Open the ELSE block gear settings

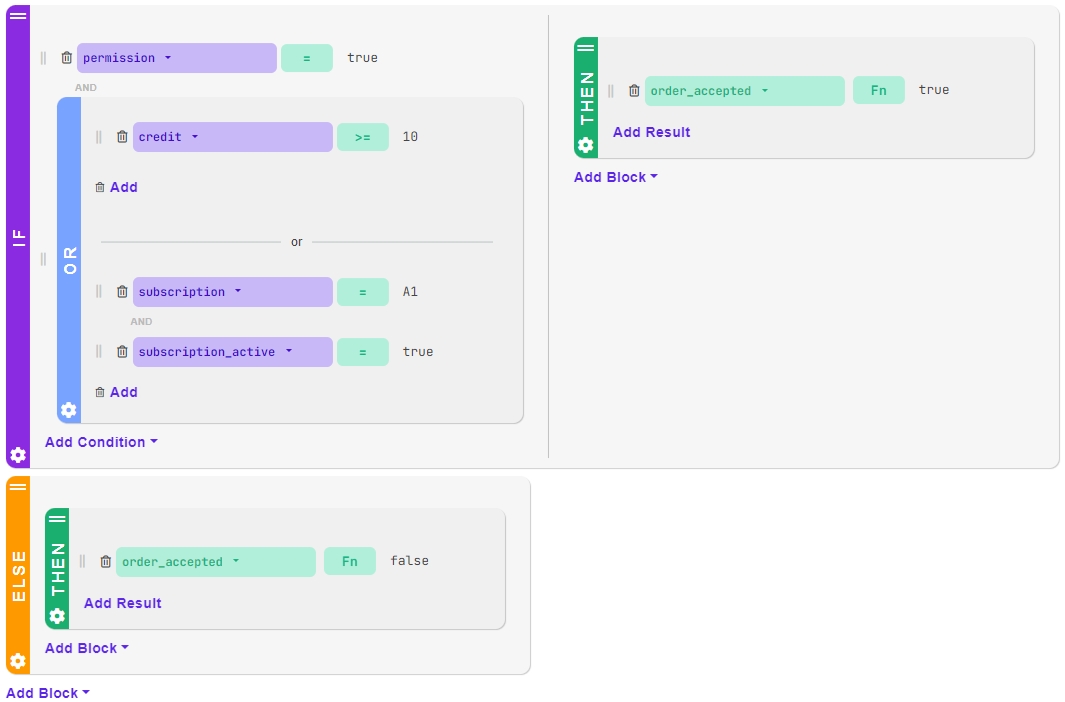(x=18, y=661)
